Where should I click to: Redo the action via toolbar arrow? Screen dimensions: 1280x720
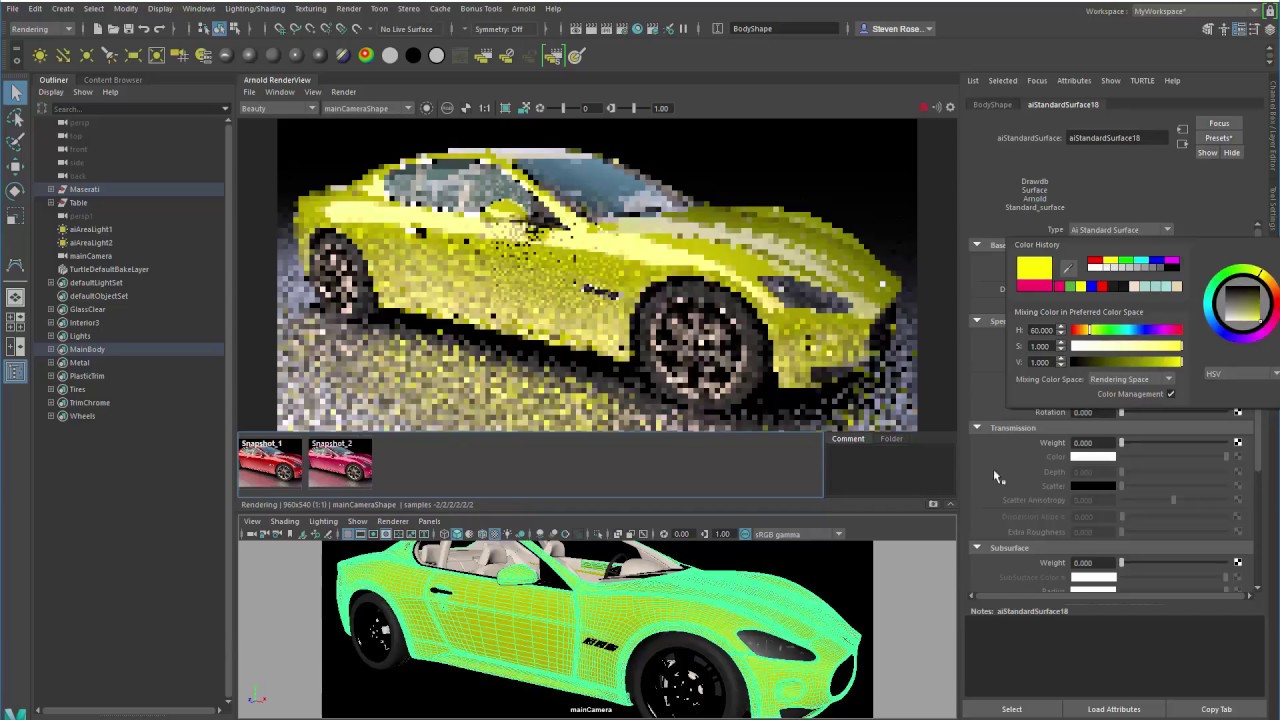(x=159, y=29)
